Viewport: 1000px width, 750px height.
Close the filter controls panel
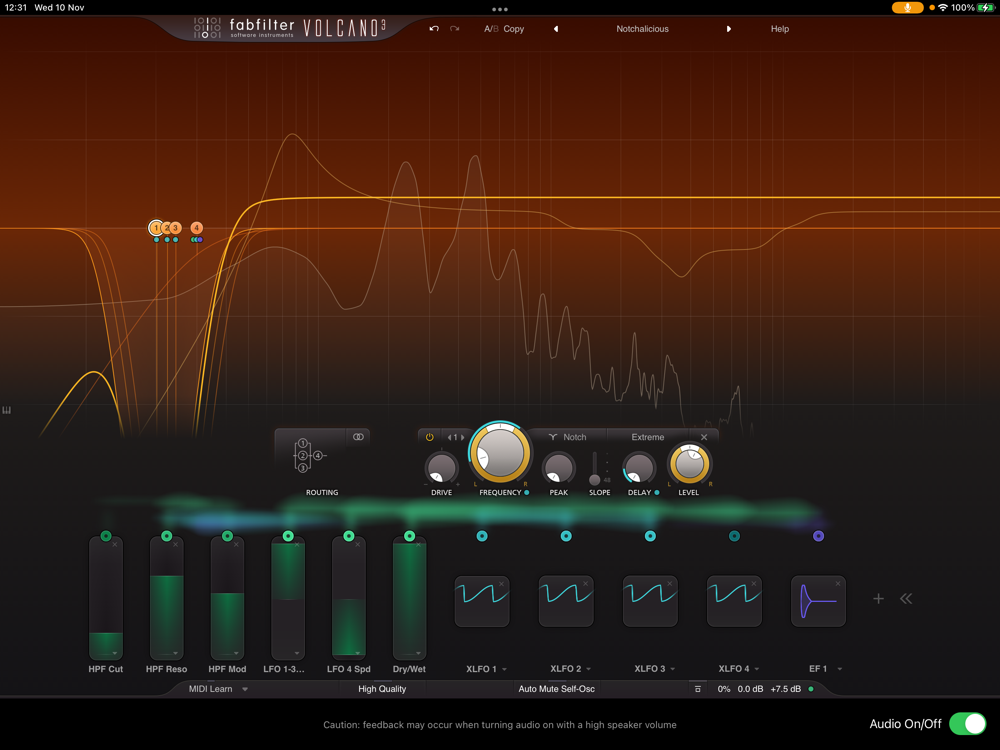704,437
